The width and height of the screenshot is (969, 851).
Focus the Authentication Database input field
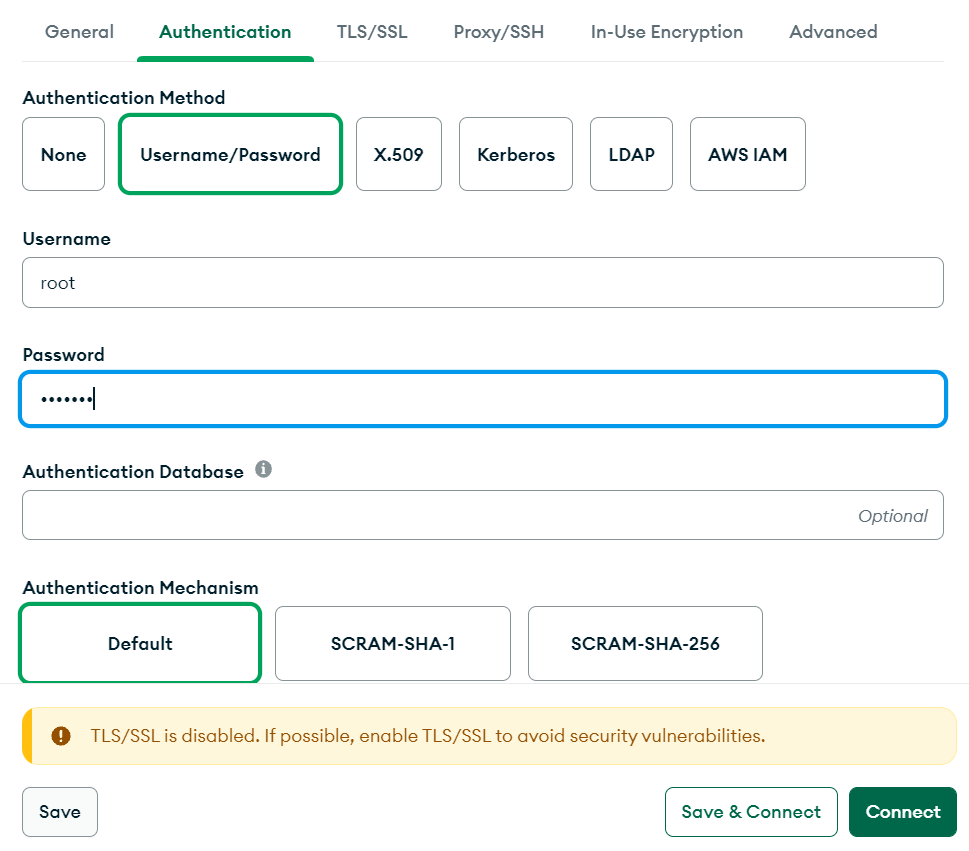coord(483,515)
